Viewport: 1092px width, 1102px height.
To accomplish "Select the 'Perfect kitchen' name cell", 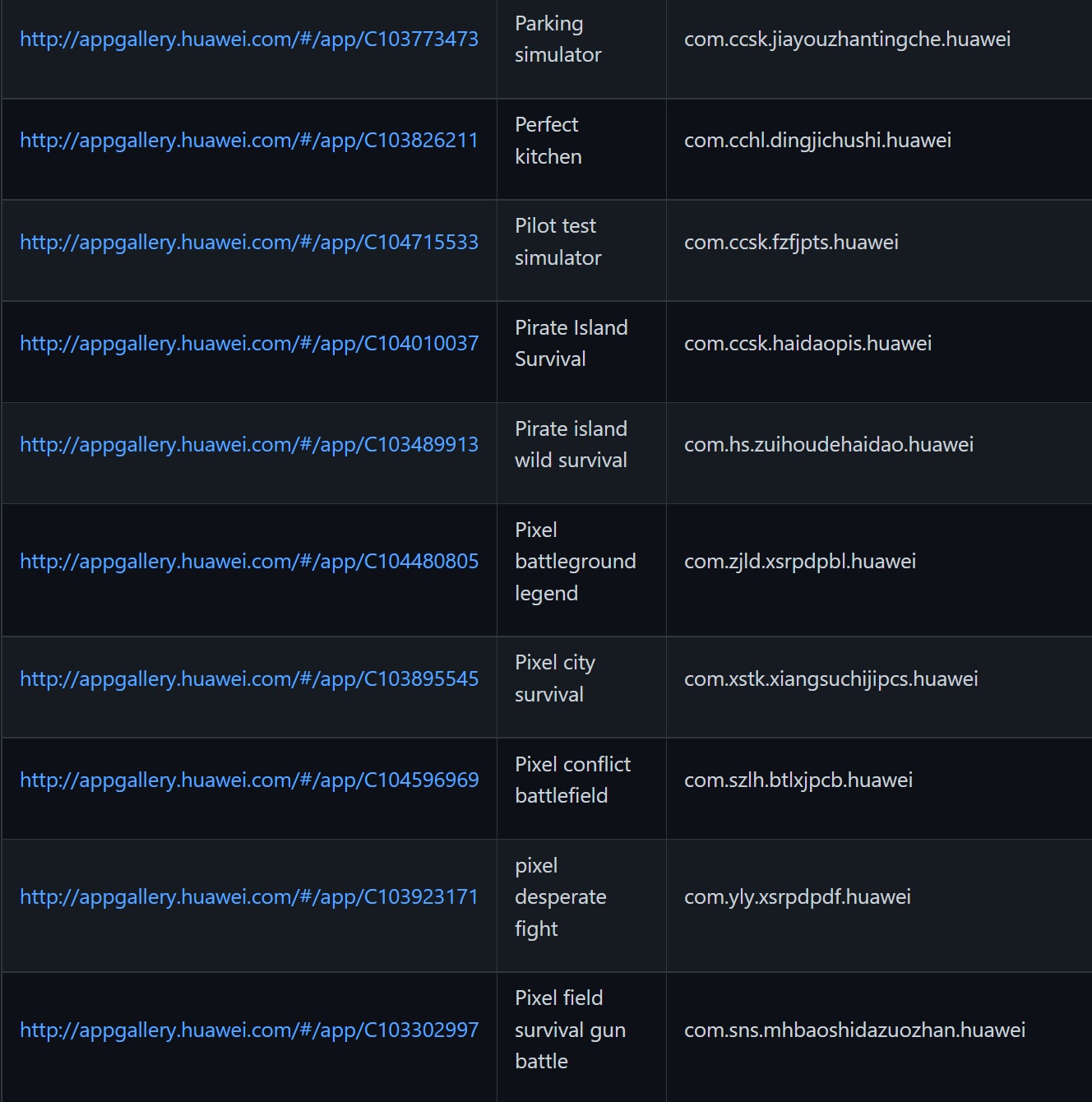I will [548, 140].
